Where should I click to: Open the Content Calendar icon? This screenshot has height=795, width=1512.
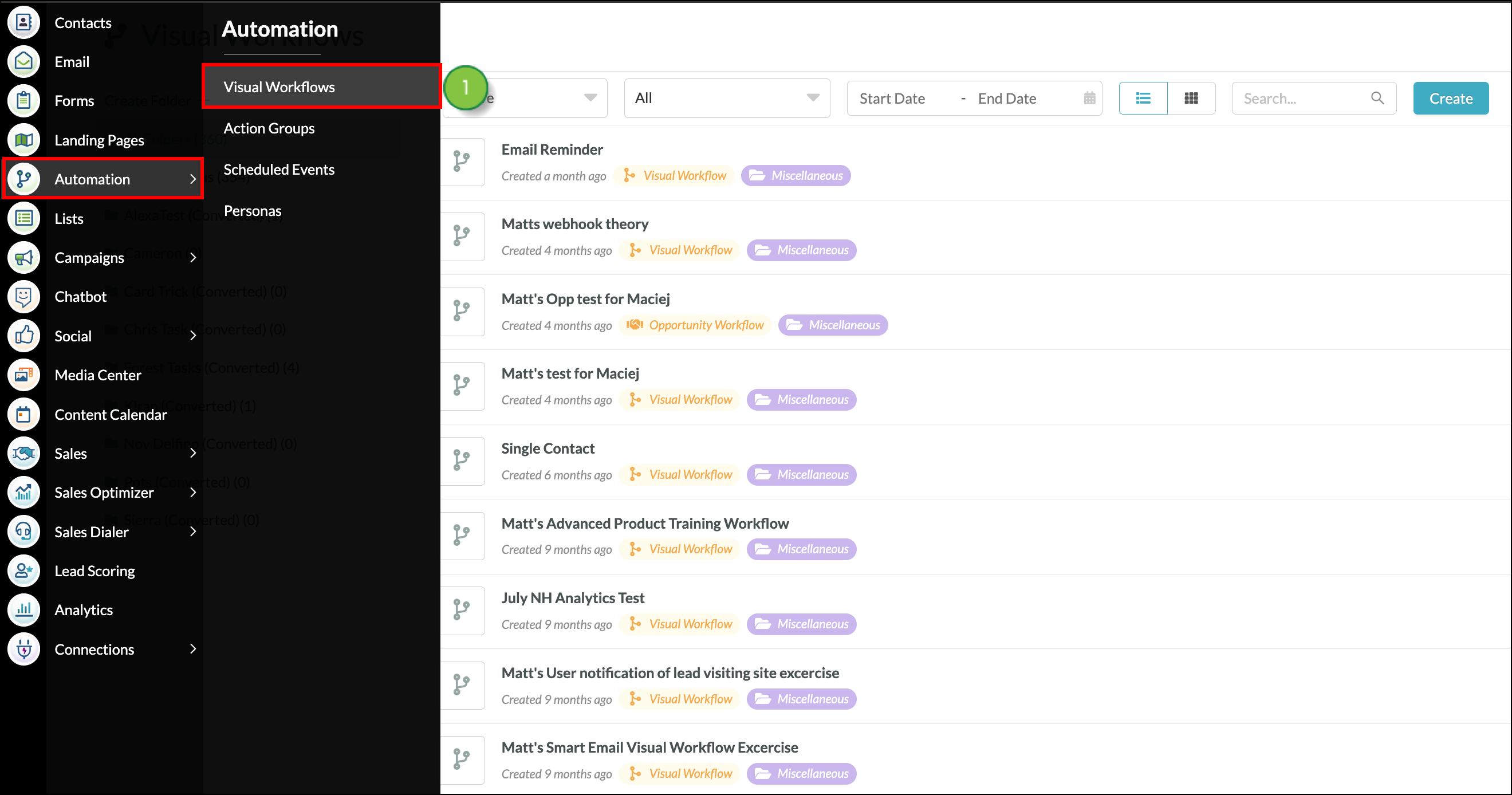[x=23, y=414]
